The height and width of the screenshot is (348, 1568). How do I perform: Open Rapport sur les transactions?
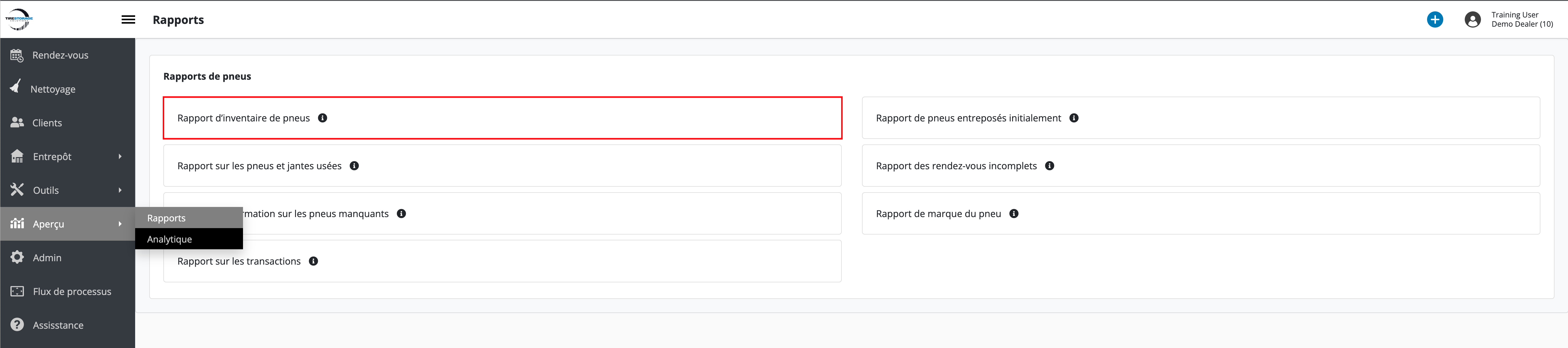click(239, 262)
